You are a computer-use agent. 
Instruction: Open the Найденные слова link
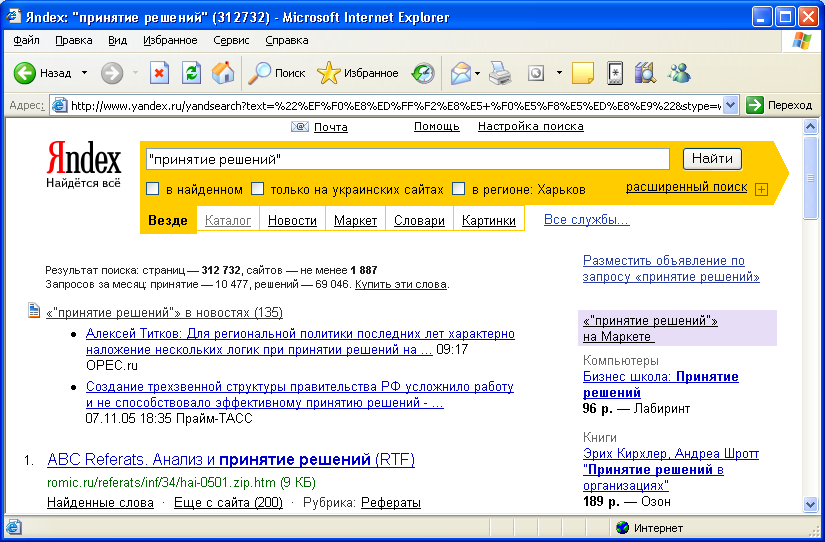(x=100, y=503)
